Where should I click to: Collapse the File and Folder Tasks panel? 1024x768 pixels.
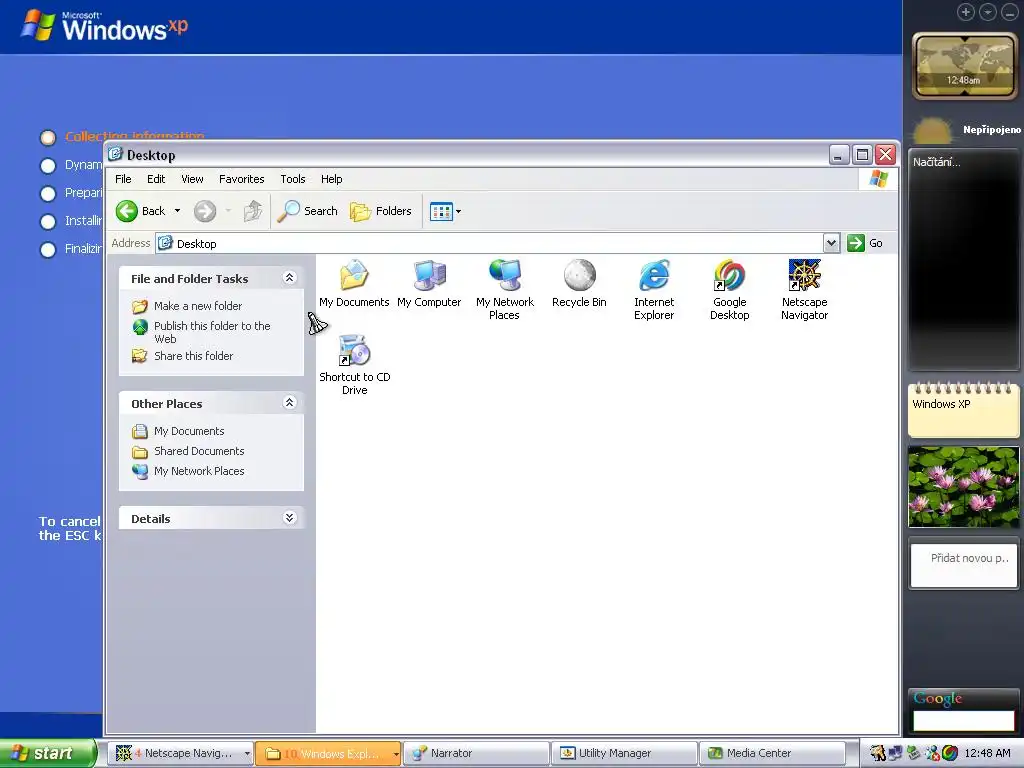point(289,278)
